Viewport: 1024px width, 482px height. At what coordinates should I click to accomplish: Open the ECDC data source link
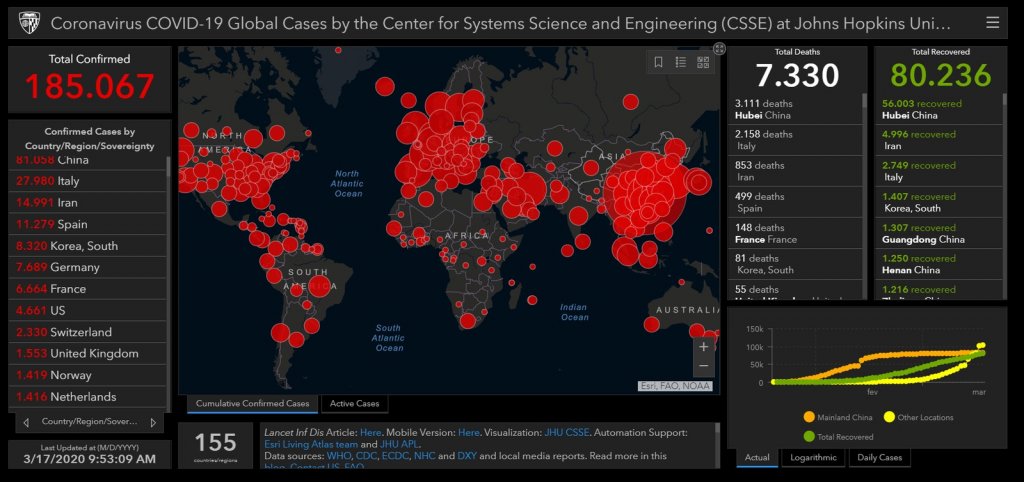(x=394, y=456)
